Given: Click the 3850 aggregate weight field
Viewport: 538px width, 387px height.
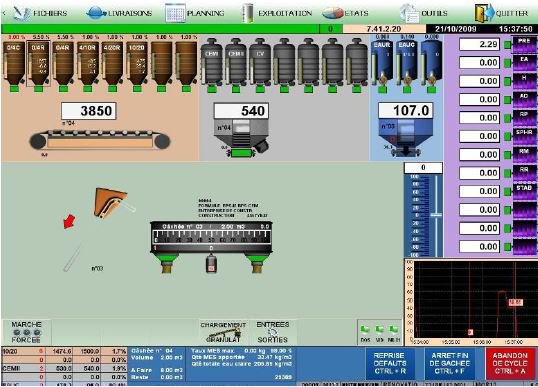Looking at the screenshot, I should tap(89, 111).
